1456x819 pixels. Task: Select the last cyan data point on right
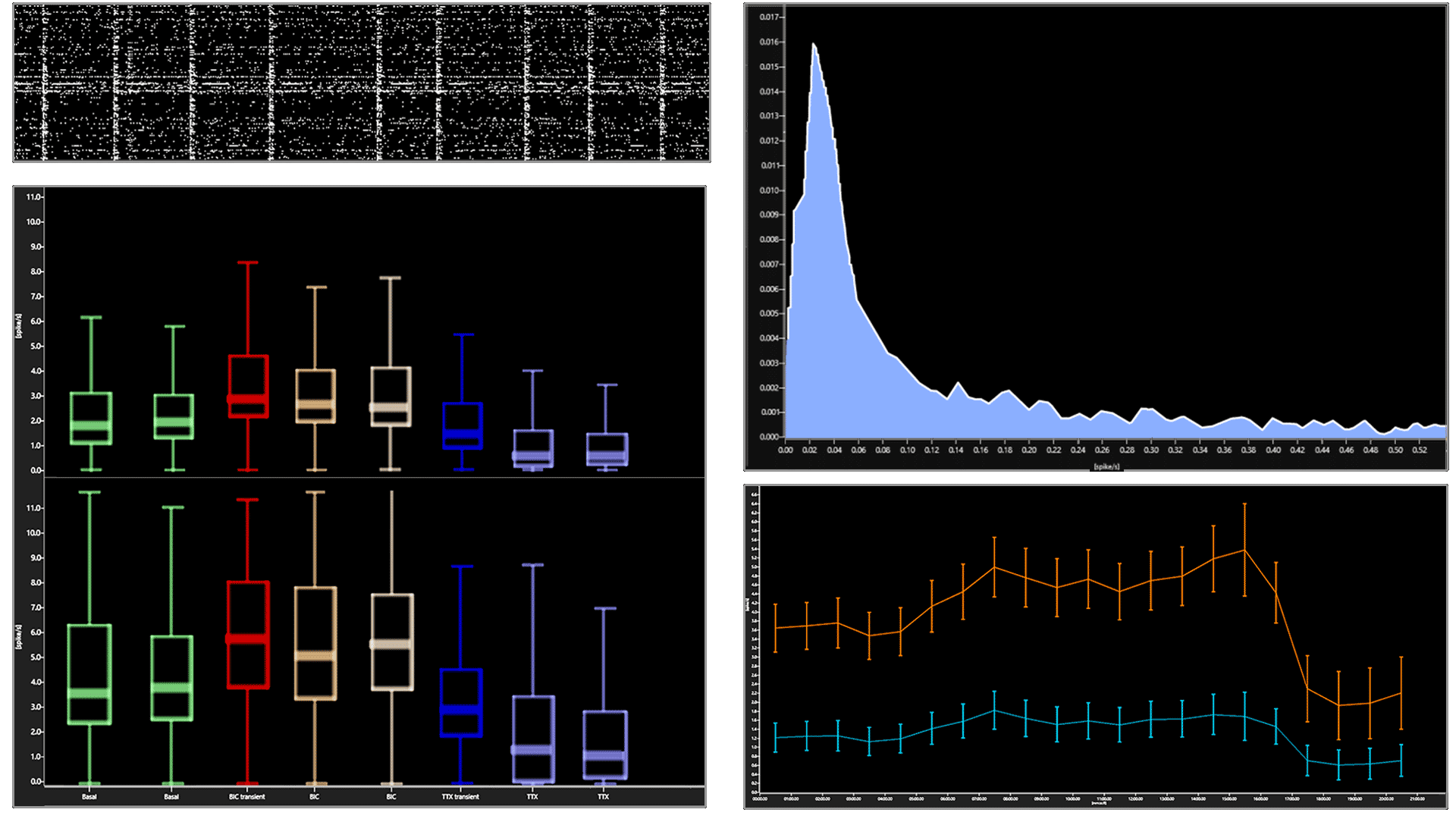[1401, 761]
